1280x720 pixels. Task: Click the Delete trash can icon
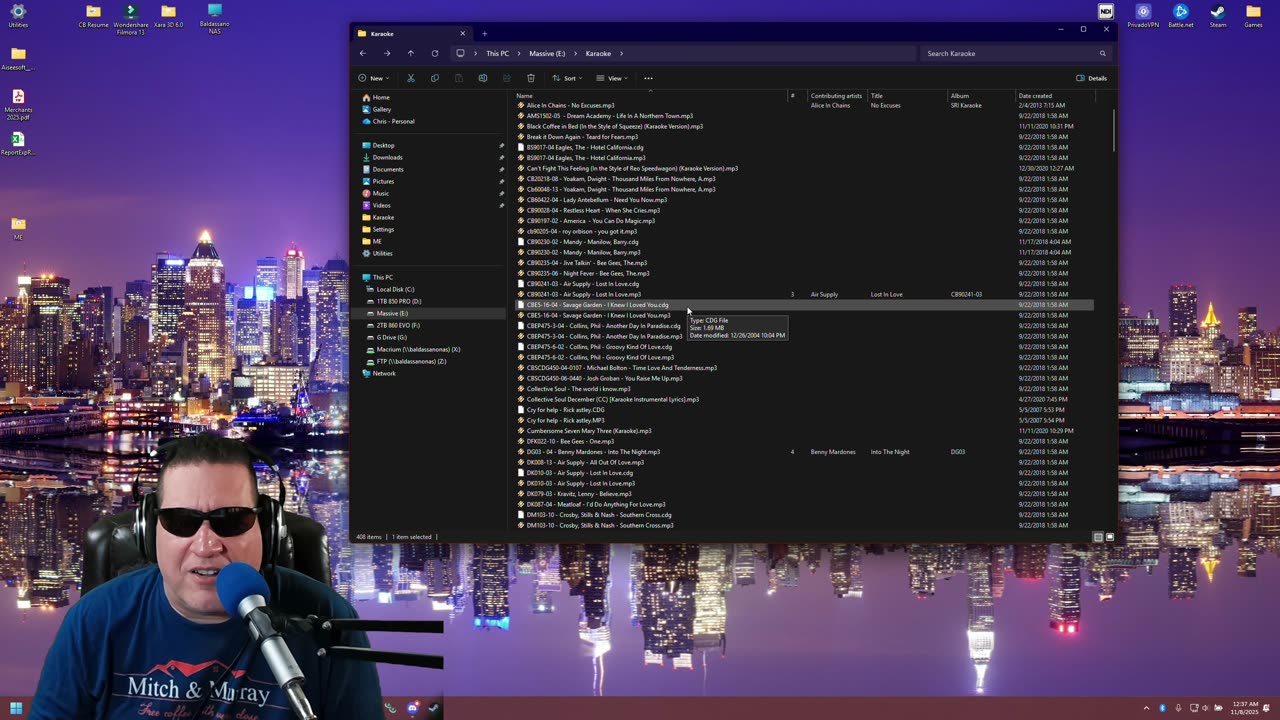tap(530, 78)
